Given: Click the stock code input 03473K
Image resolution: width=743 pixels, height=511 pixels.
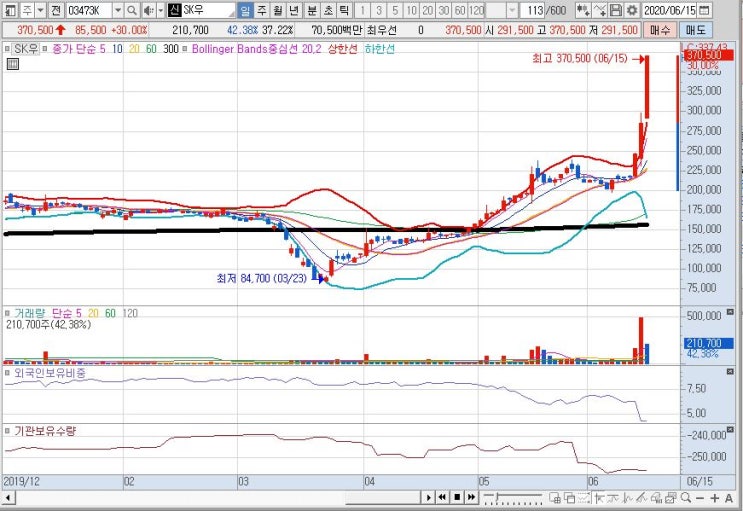Looking at the screenshot, I should pos(89,10).
